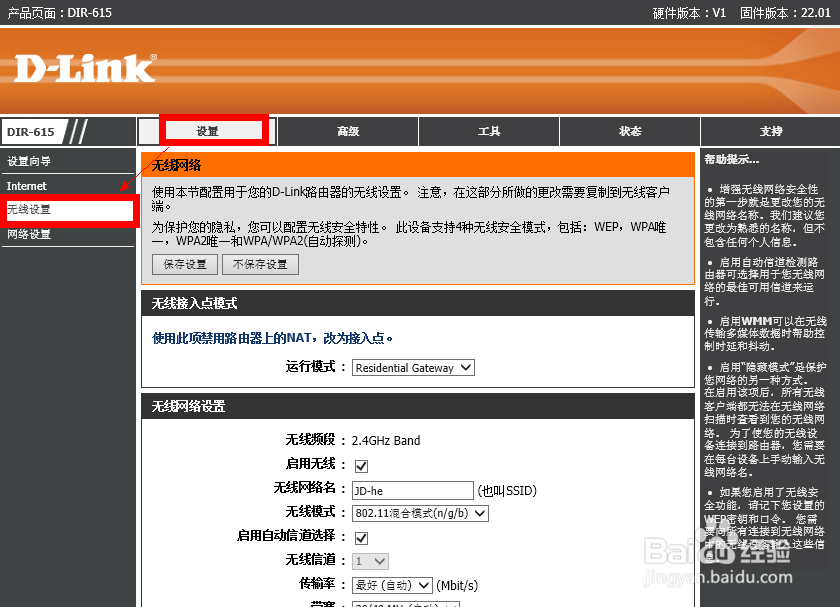
Task: Click the 无线网络设置 section header
Action: 418,406
